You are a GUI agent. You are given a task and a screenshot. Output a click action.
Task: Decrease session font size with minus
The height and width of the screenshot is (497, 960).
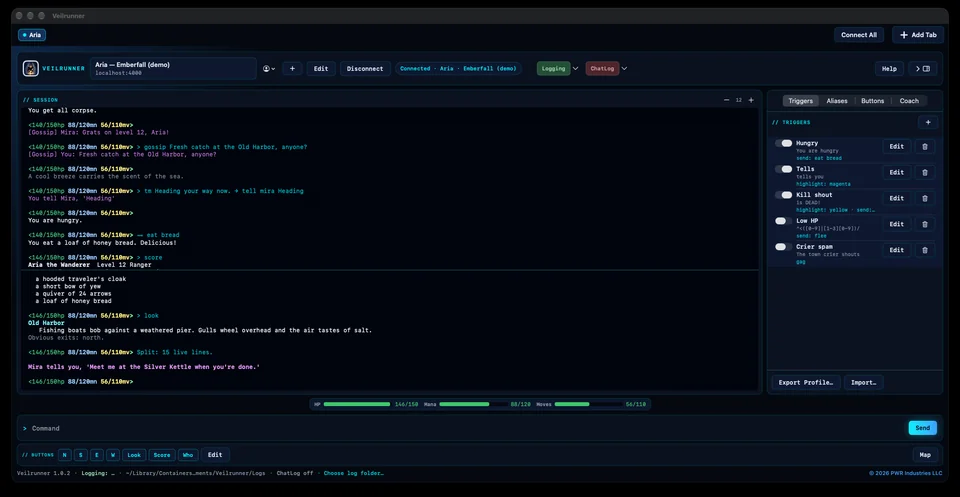pyautogui.click(x=726, y=100)
